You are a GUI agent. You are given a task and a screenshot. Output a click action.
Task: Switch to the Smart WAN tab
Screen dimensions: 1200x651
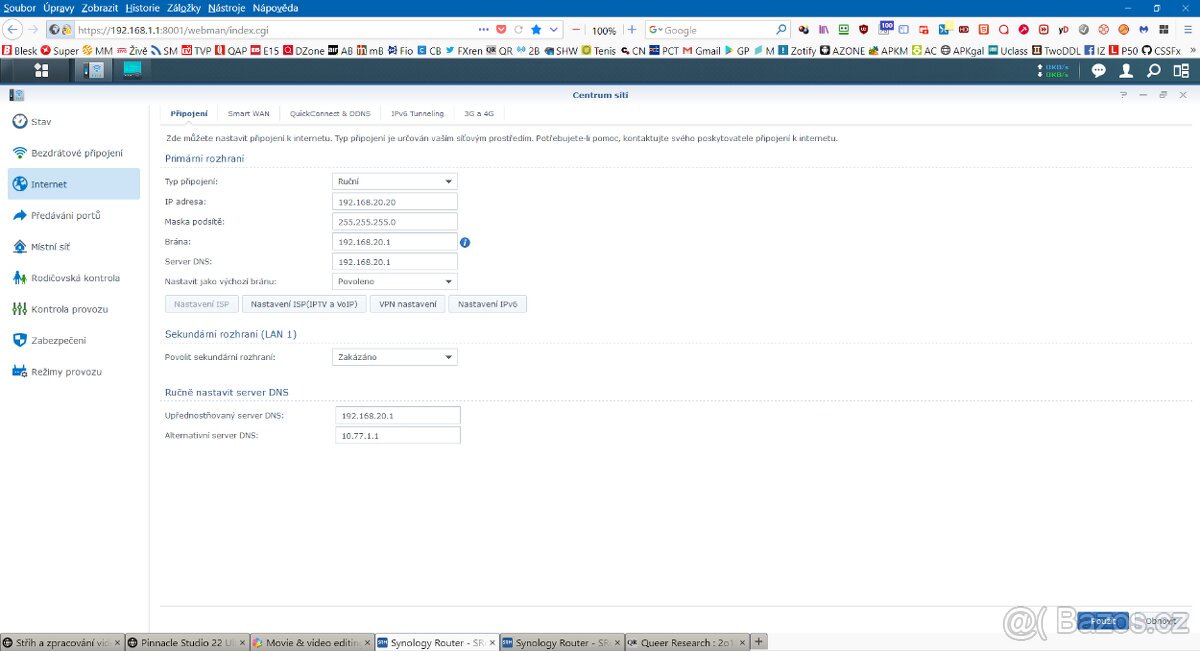point(248,113)
